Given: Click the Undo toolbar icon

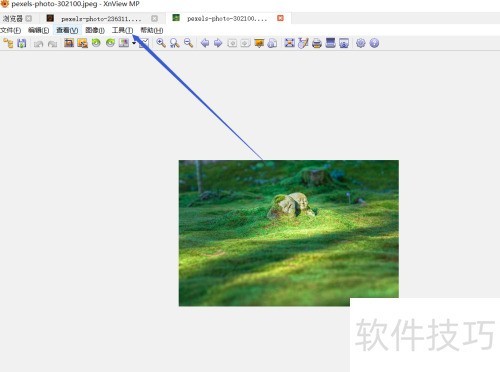Looking at the screenshot, I should click(39, 44).
